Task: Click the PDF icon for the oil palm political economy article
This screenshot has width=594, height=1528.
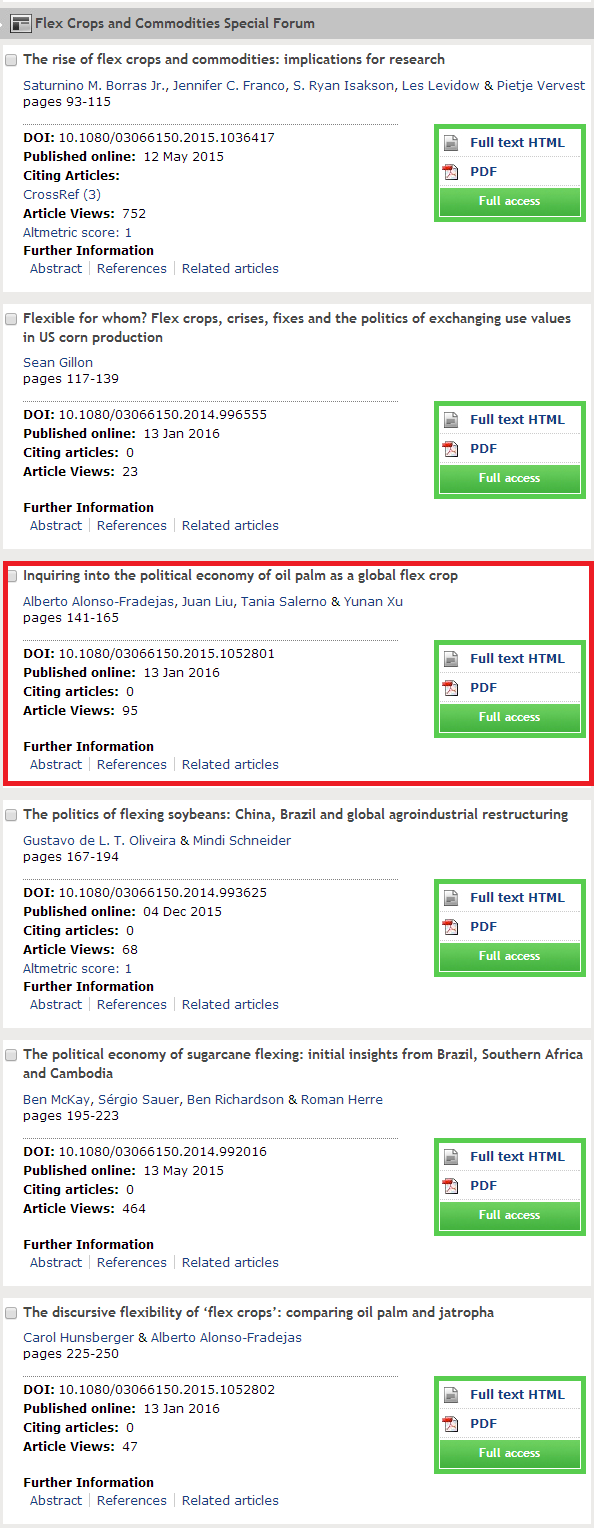Action: pos(451,688)
